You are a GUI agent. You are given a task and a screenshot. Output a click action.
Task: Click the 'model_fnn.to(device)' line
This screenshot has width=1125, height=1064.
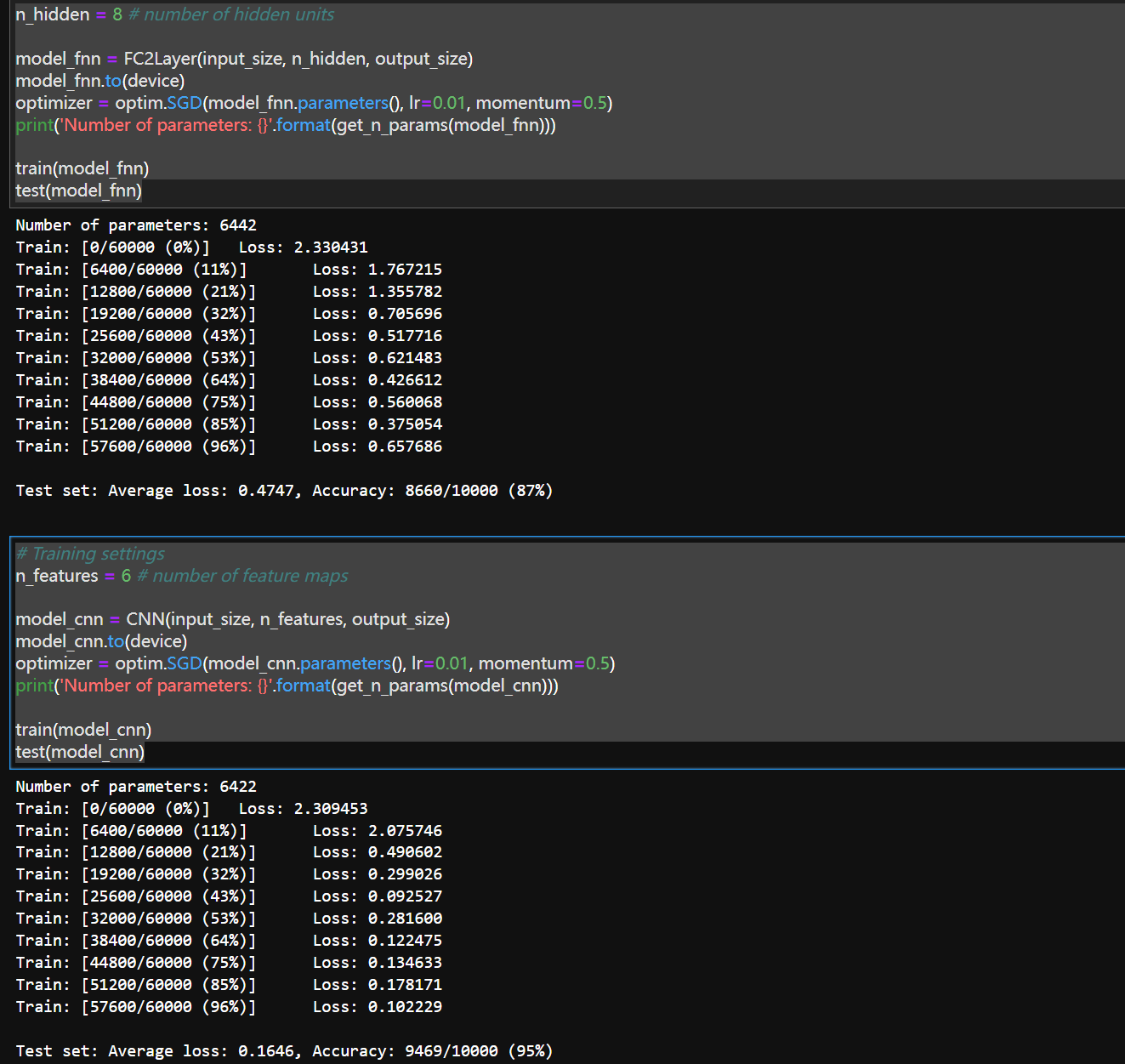pyautogui.click(x=100, y=81)
